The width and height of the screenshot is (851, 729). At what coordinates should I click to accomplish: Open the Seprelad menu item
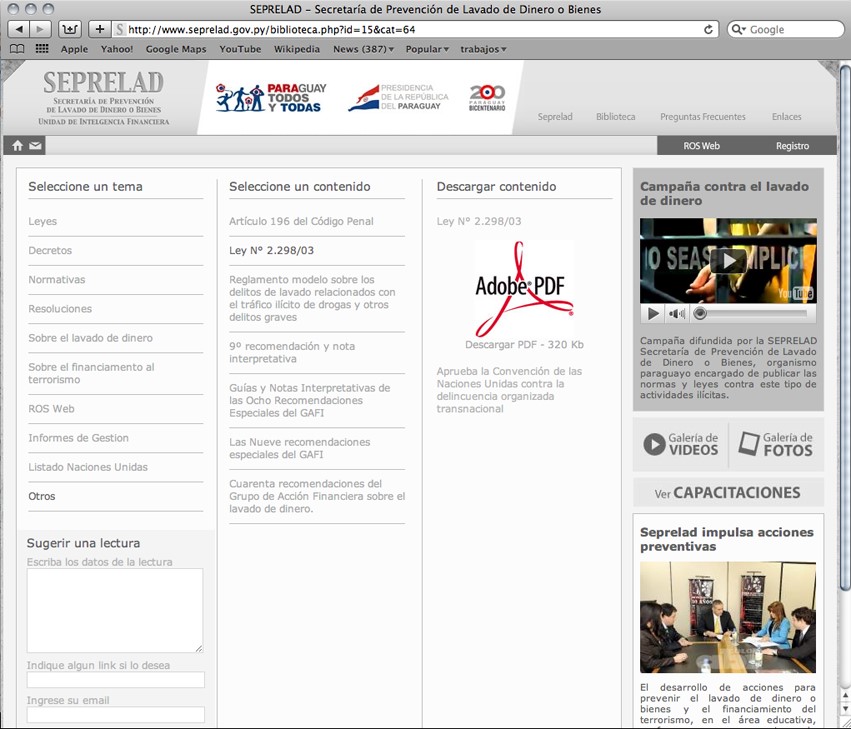click(x=555, y=117)
